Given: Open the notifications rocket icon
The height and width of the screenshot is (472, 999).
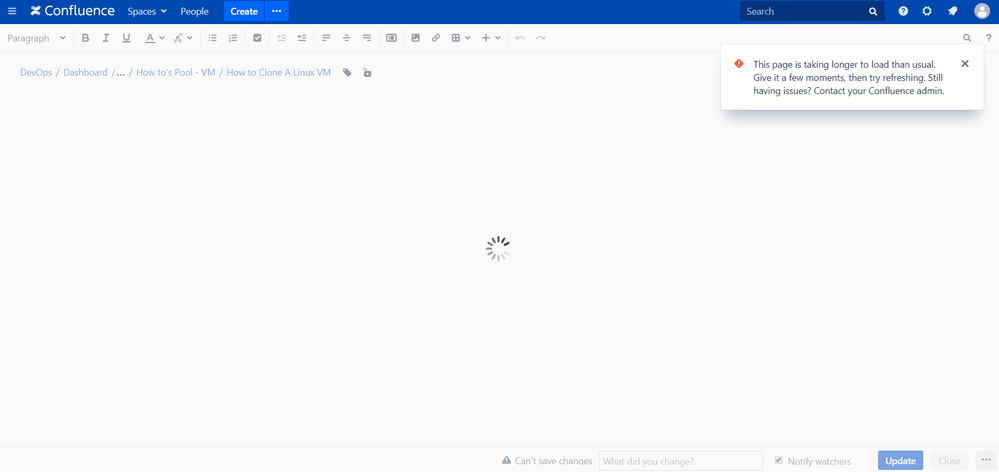Looking at the screenshot, I should pos(952,11).
